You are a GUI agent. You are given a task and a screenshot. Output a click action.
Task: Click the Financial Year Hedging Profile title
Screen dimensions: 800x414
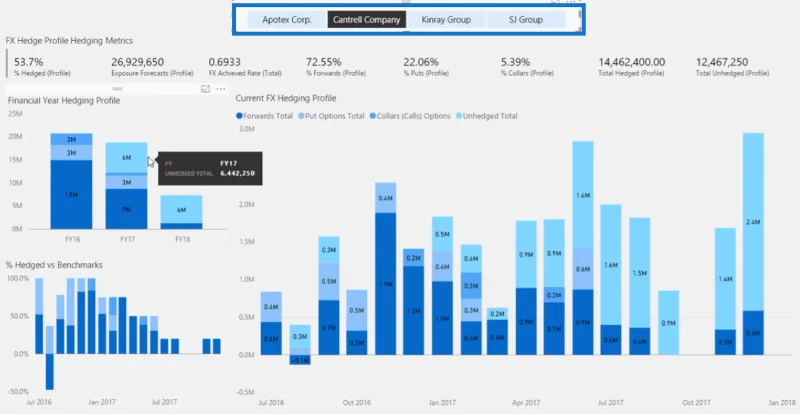64,101
